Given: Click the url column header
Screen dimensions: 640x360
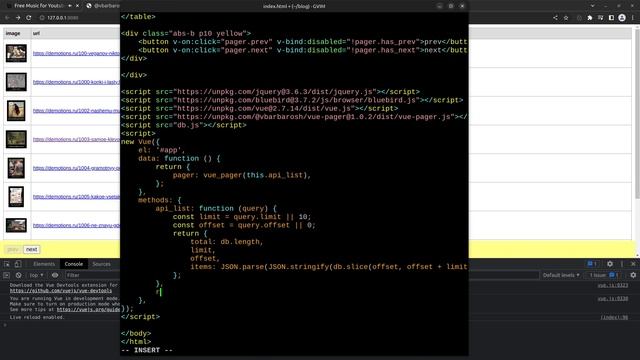Looking at the screenshot, I should pos(36,33).
